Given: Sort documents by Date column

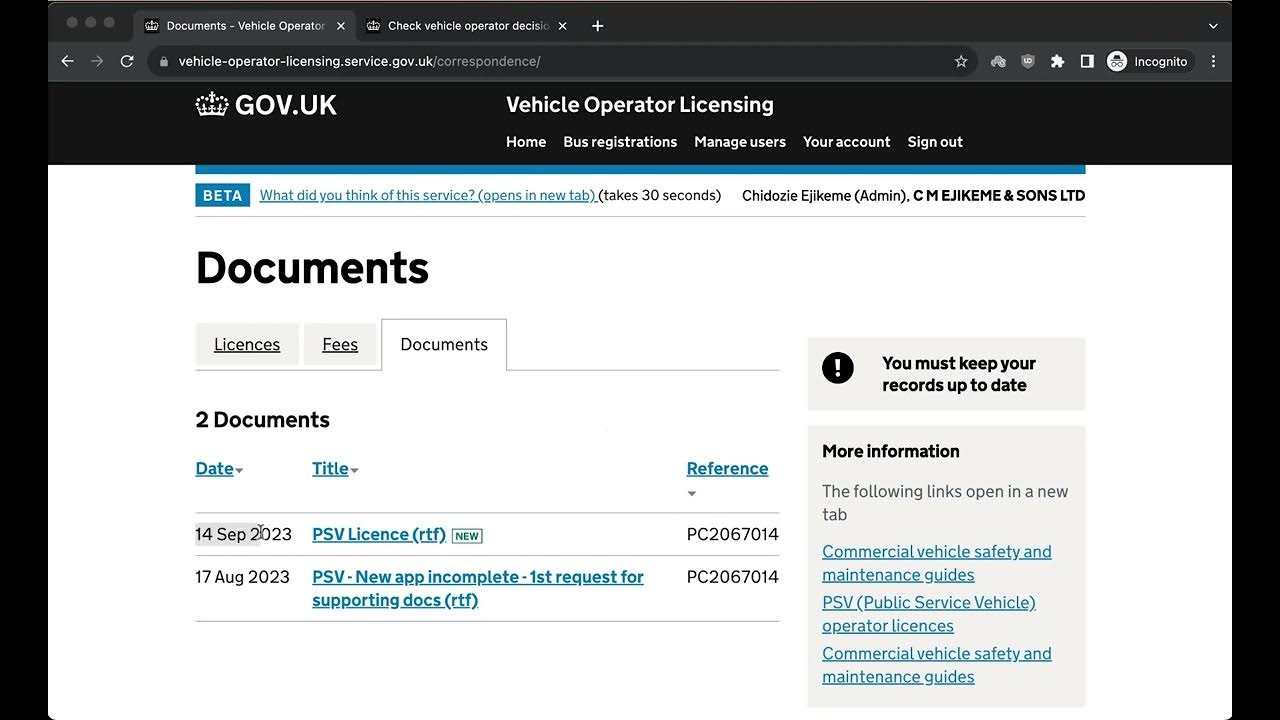Looking at the screenshot, I should click(215, 468).
